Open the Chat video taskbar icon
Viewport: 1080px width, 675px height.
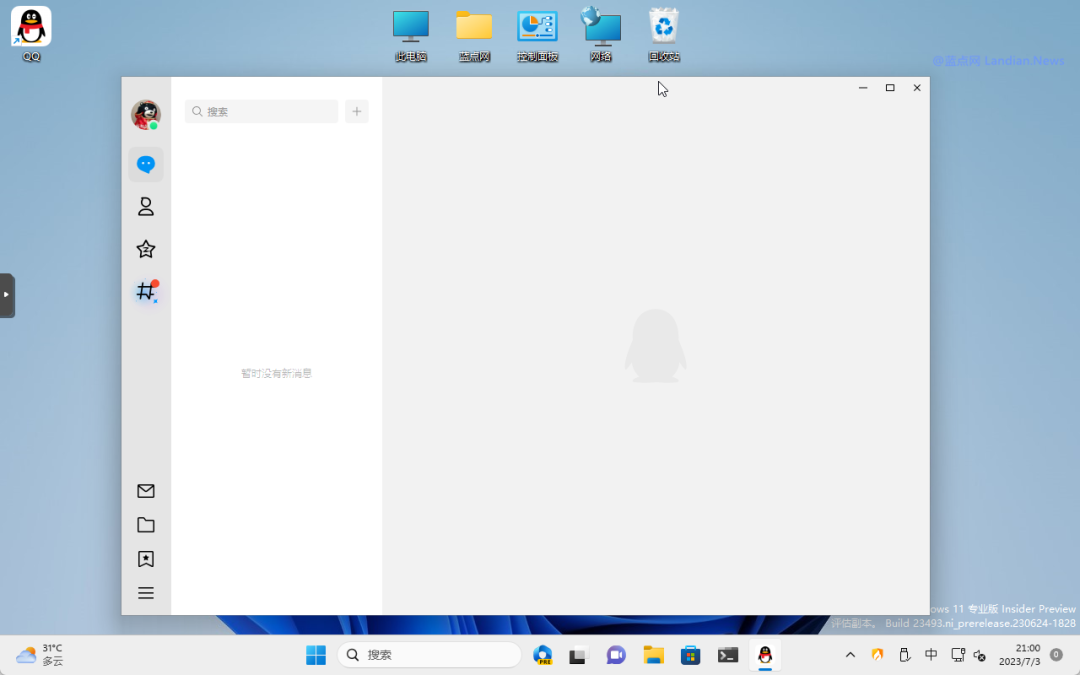coord(616,655)
